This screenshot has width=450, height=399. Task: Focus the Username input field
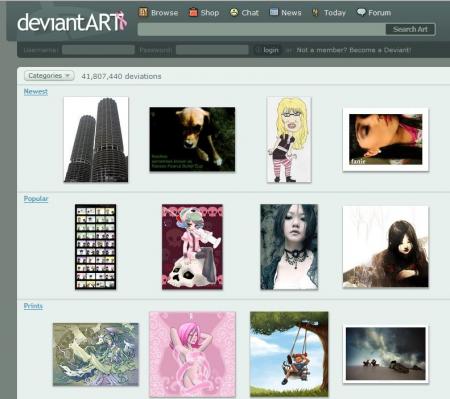click(98, 50)
